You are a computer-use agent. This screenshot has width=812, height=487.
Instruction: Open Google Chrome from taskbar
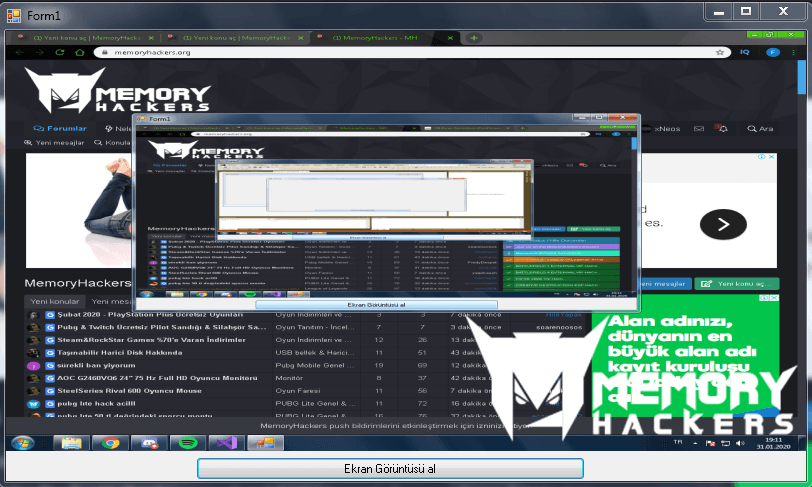(110, 443)
